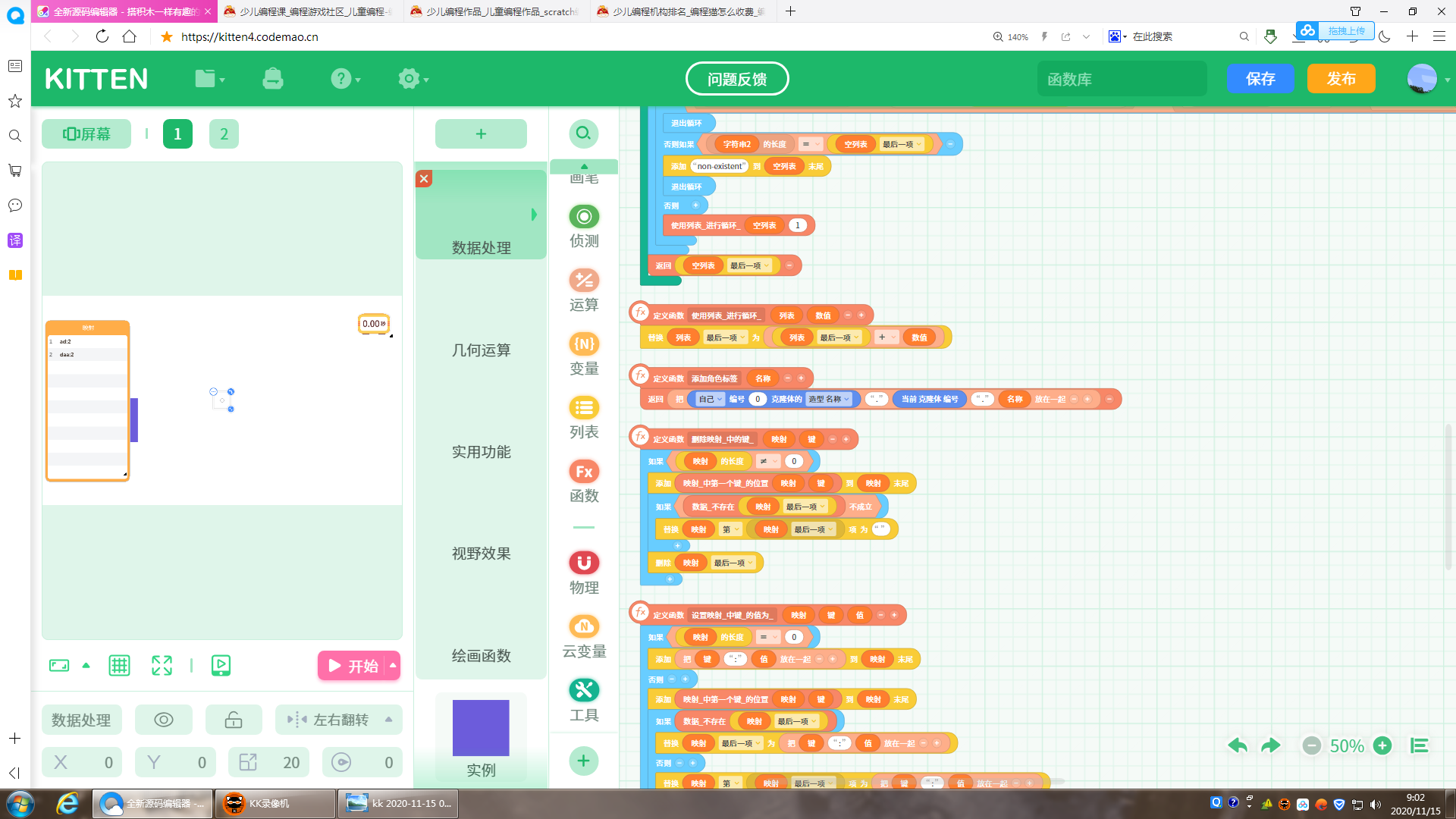Open the 工具 (tools) block category
1456x819 pixels.
point(584,700)
